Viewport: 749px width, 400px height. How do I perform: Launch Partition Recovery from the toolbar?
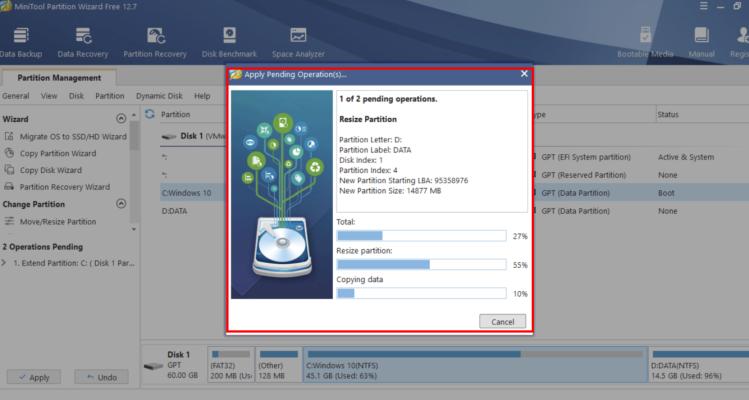(155, 43)
